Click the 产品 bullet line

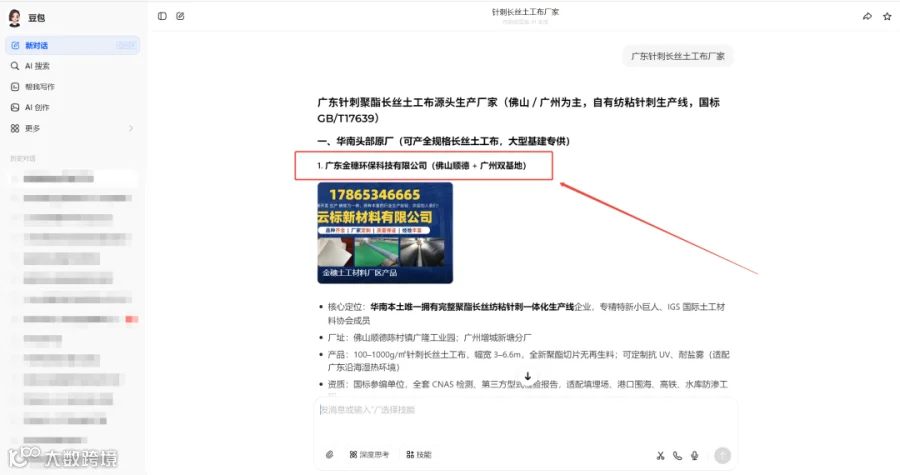click(x=526, y=361)
